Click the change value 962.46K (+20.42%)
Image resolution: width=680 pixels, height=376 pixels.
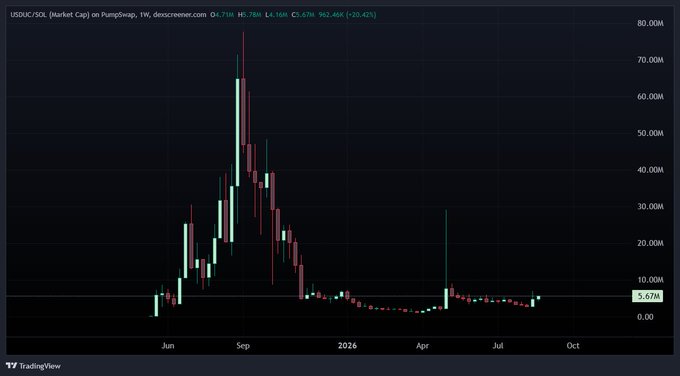click(347, 15)
